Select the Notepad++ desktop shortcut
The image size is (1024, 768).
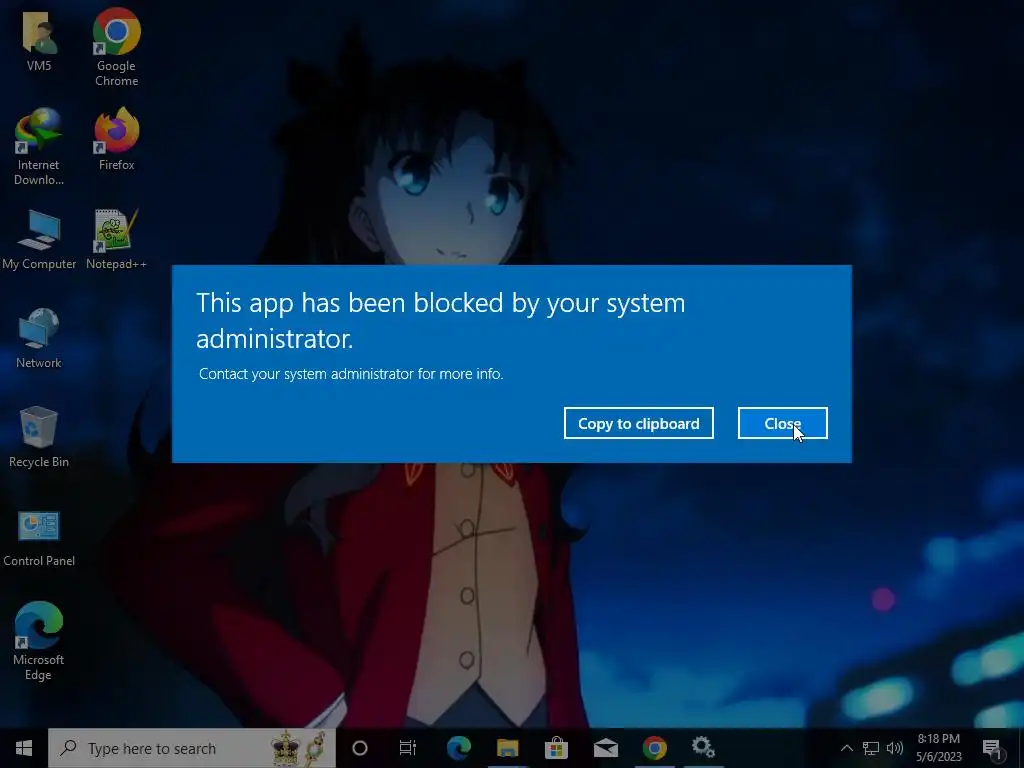click(x=116, y=240)
